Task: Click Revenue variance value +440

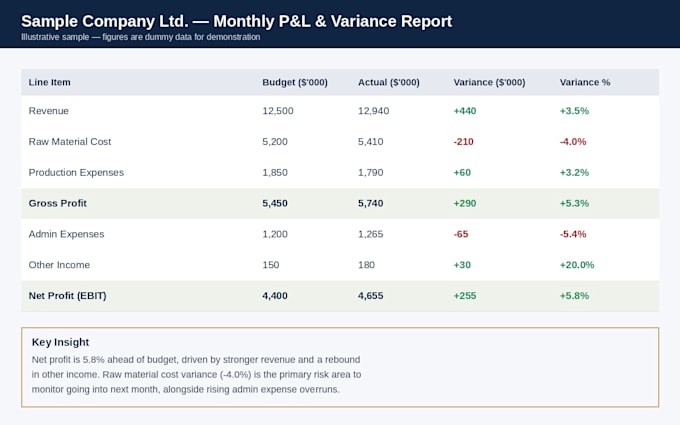Action: [x=465, y=111]
